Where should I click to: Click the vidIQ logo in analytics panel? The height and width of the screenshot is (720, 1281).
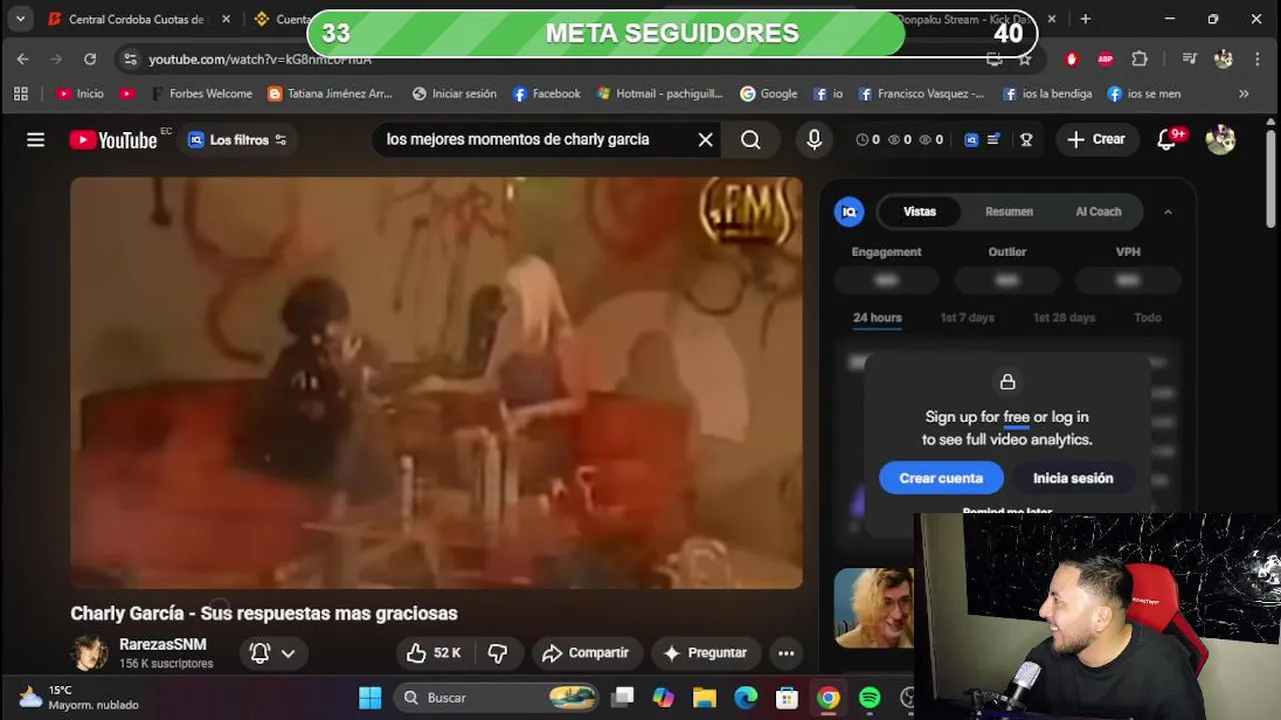849,212
